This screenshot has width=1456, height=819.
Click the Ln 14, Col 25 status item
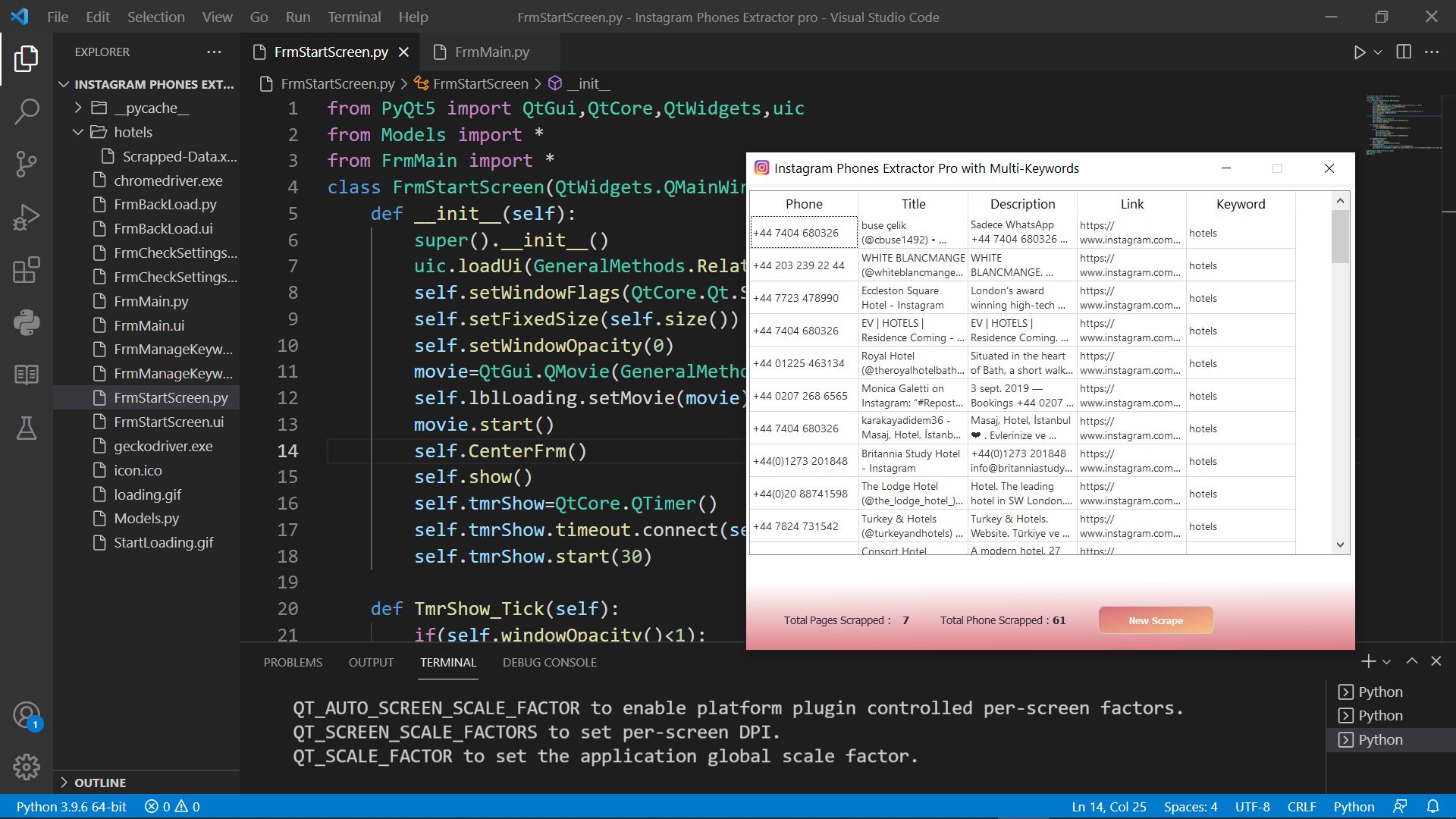click(1109, 806)
